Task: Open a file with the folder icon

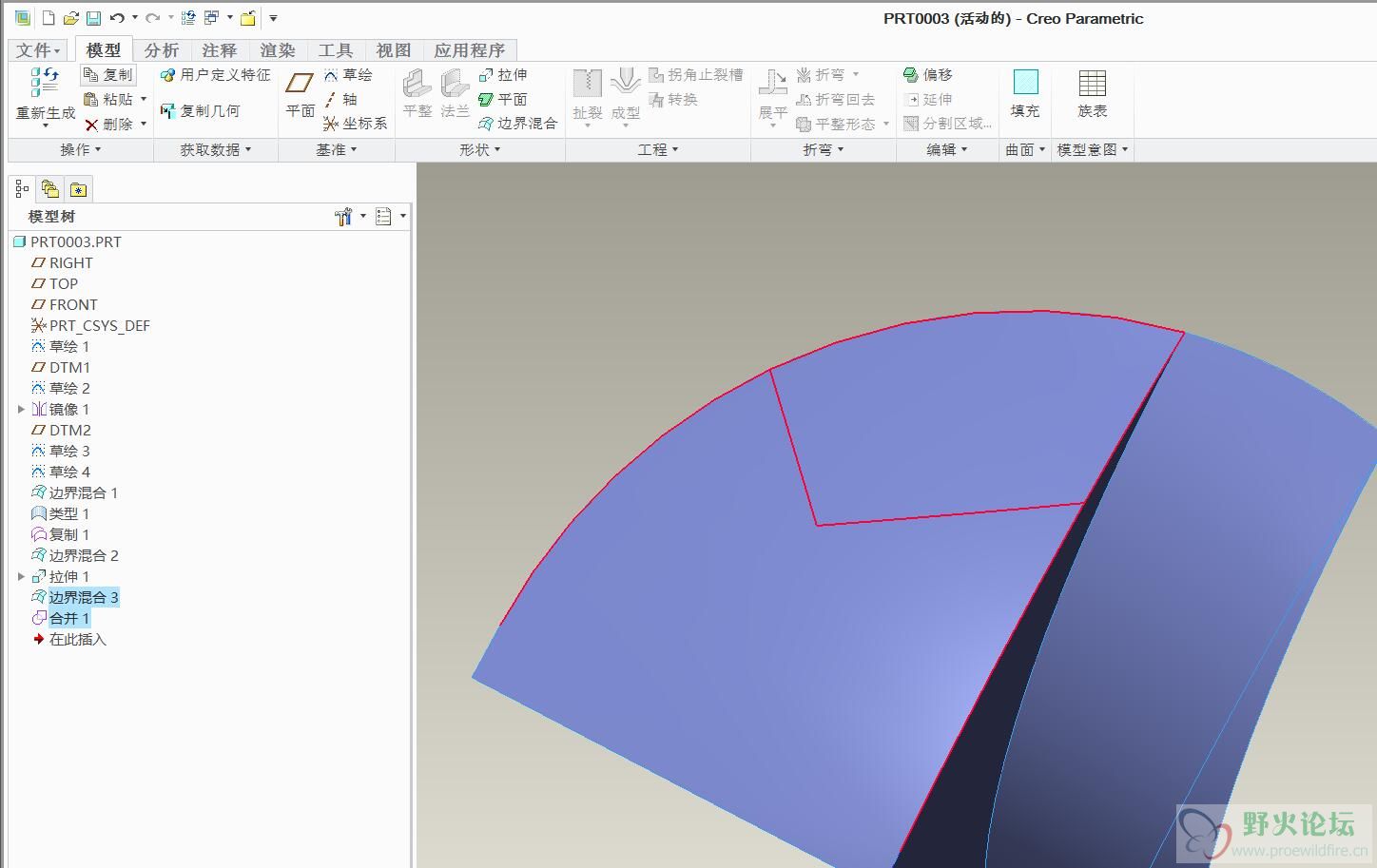Action: tap(71, 18)
